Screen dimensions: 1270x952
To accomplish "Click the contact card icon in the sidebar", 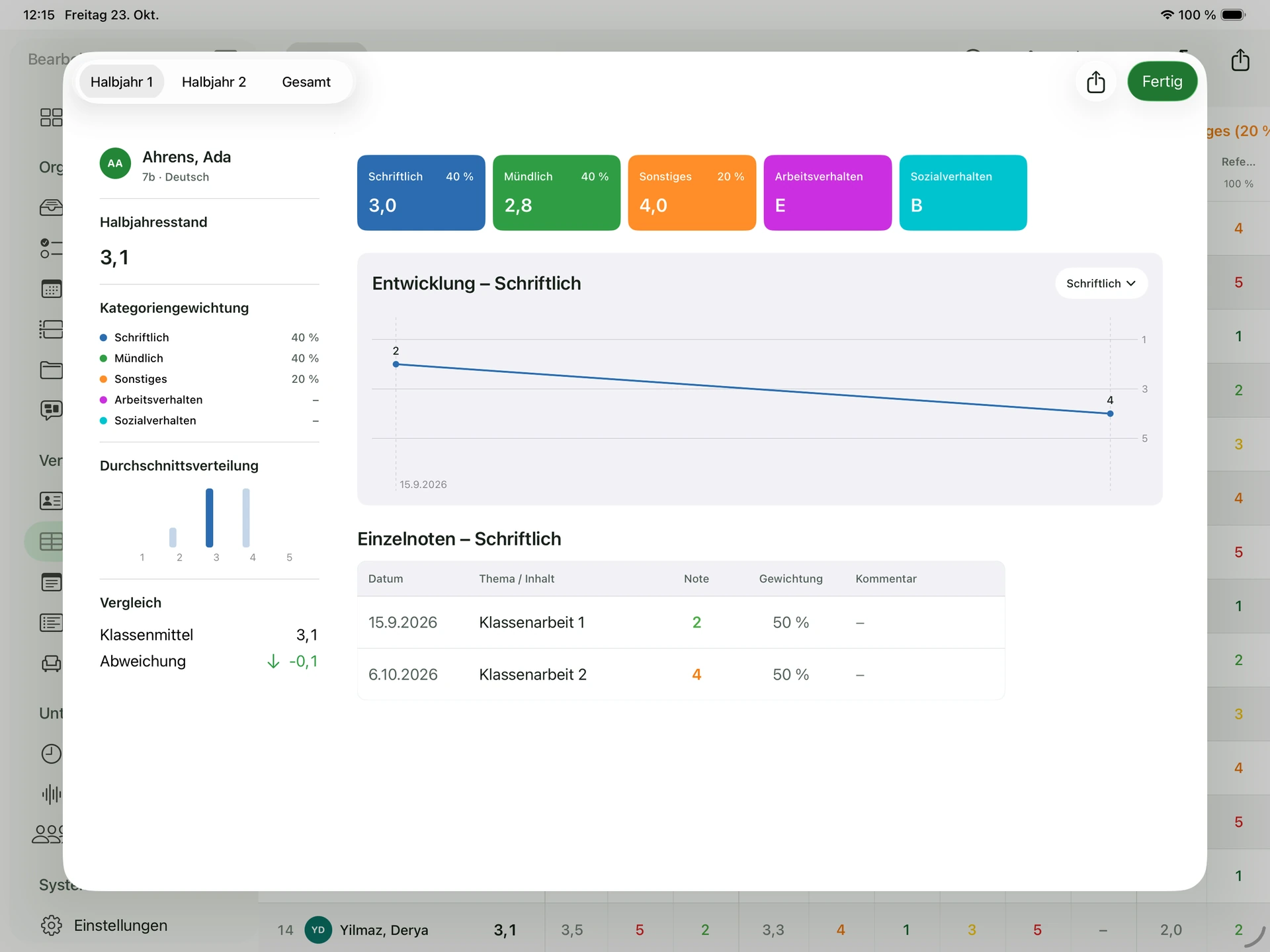I will [52, 501].
